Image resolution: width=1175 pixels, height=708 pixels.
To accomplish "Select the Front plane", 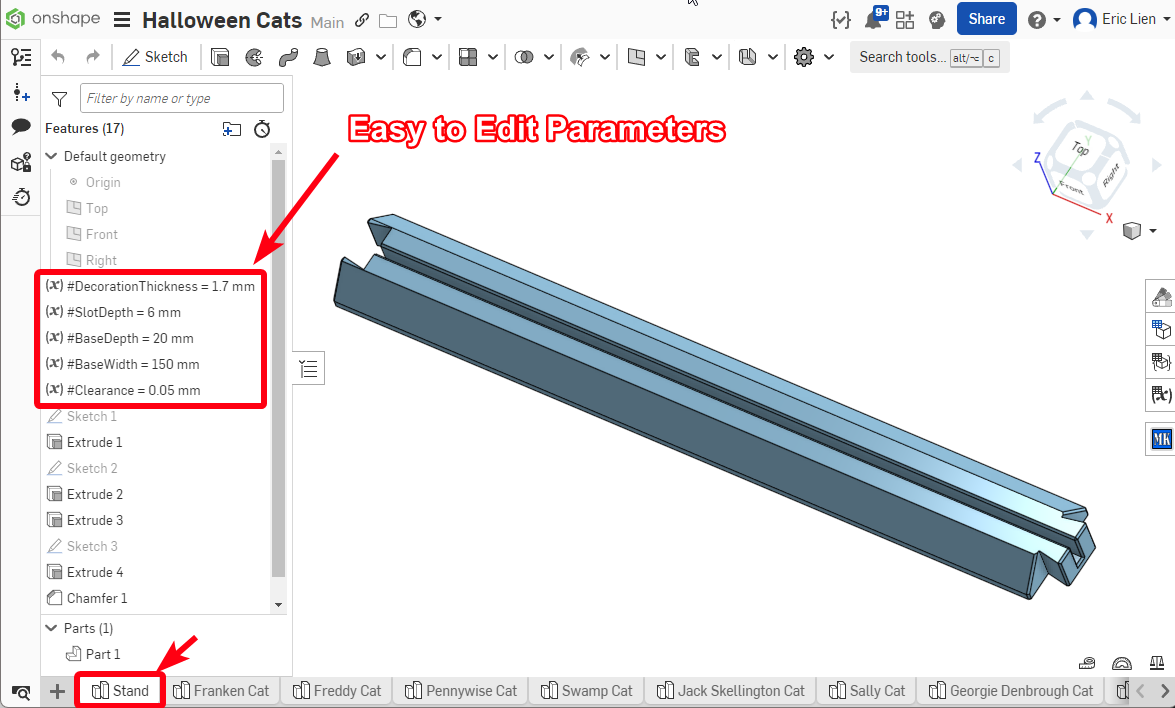I will (92, 235).
